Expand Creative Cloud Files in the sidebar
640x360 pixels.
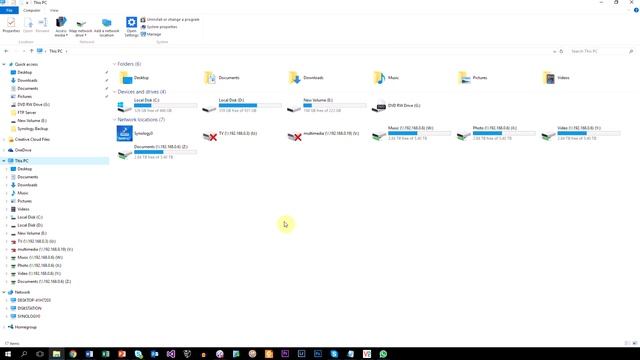click(4, 140)
